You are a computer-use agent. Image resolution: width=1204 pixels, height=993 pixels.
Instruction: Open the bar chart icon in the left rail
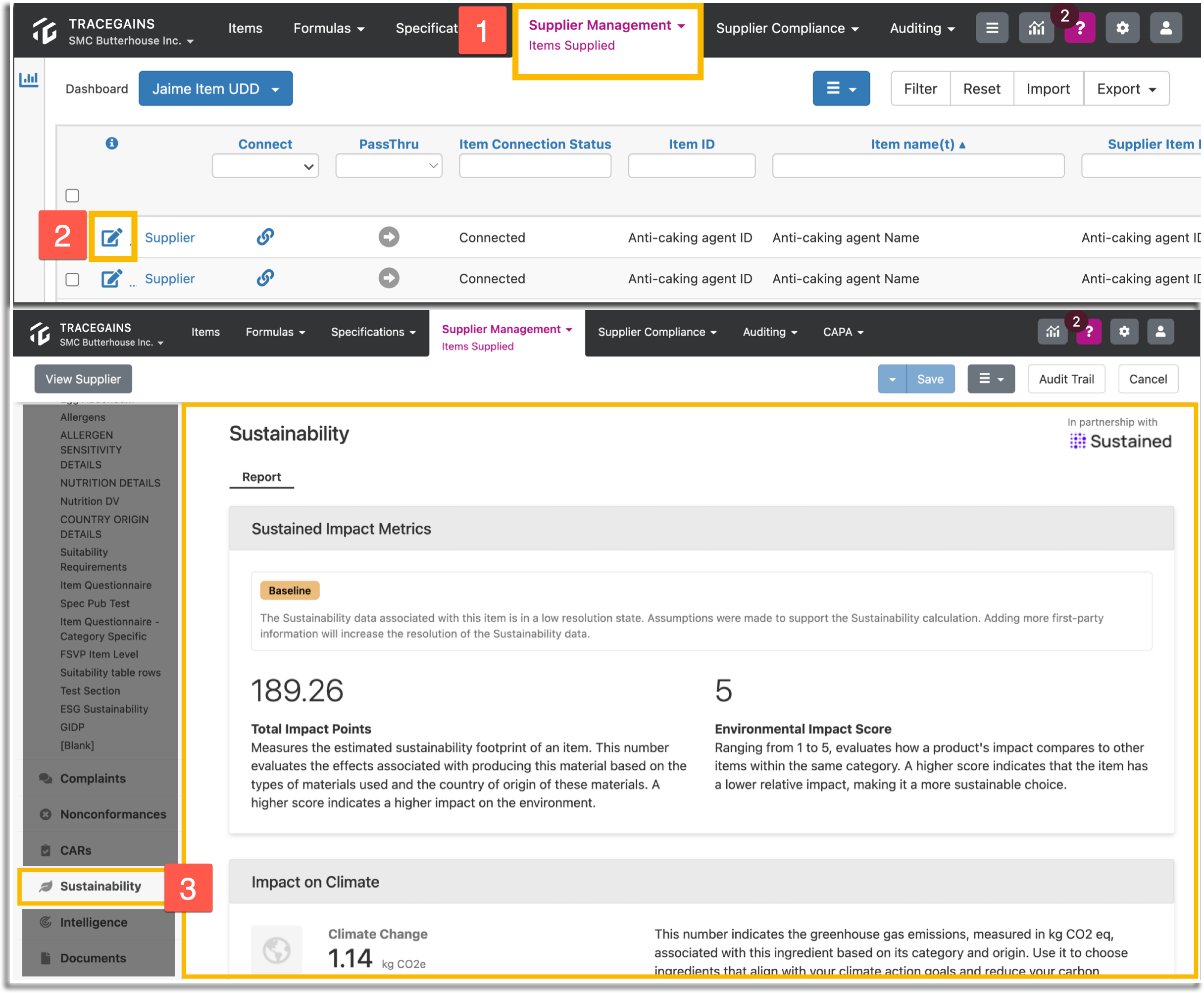(29, 80)
